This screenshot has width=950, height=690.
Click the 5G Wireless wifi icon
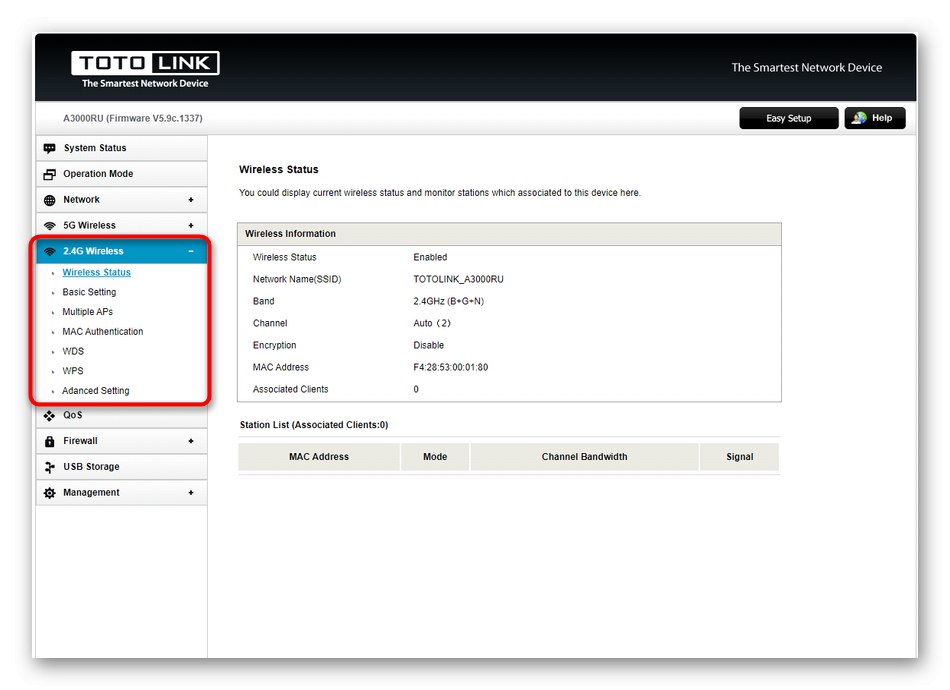pyautogui.click(x=50, y=226)
